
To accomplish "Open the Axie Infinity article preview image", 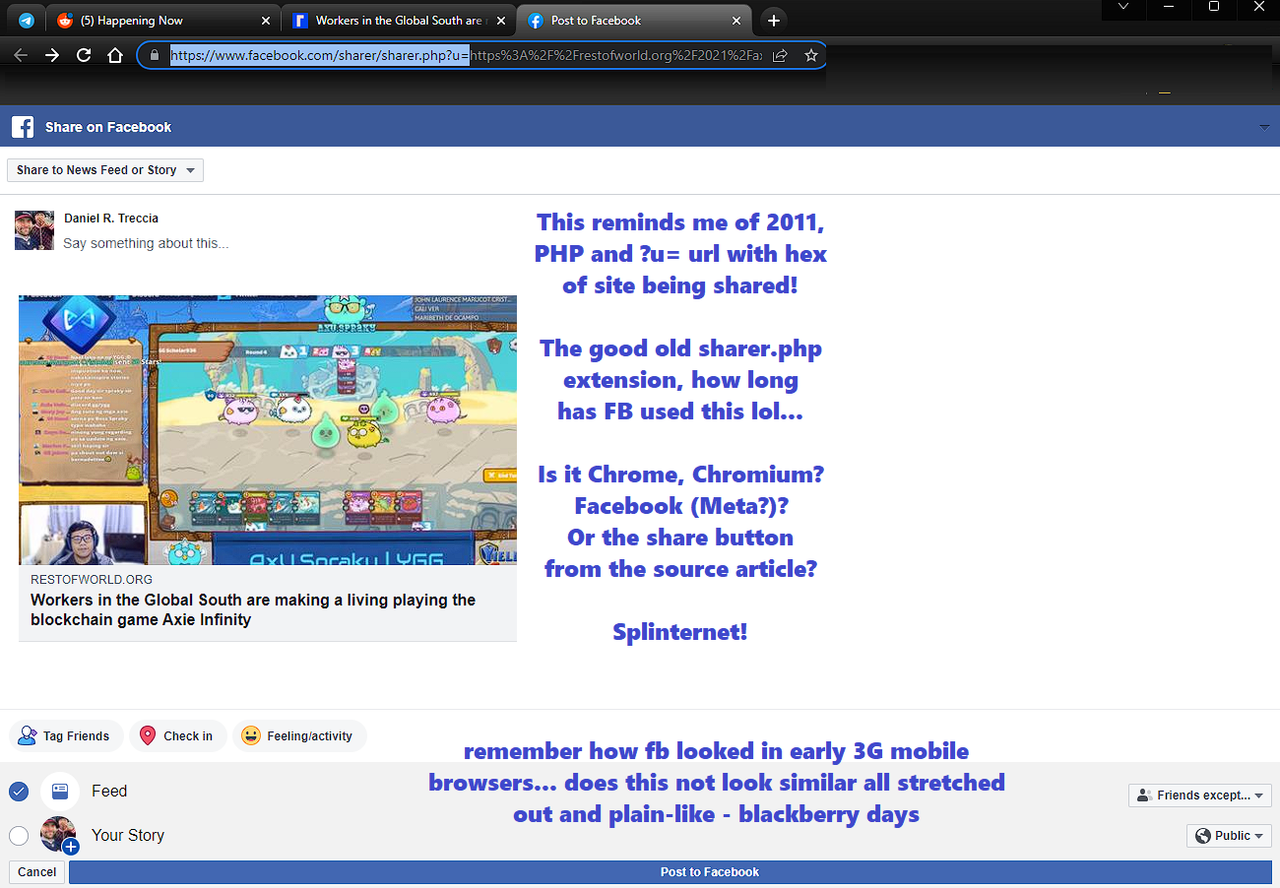I will 268,430.
